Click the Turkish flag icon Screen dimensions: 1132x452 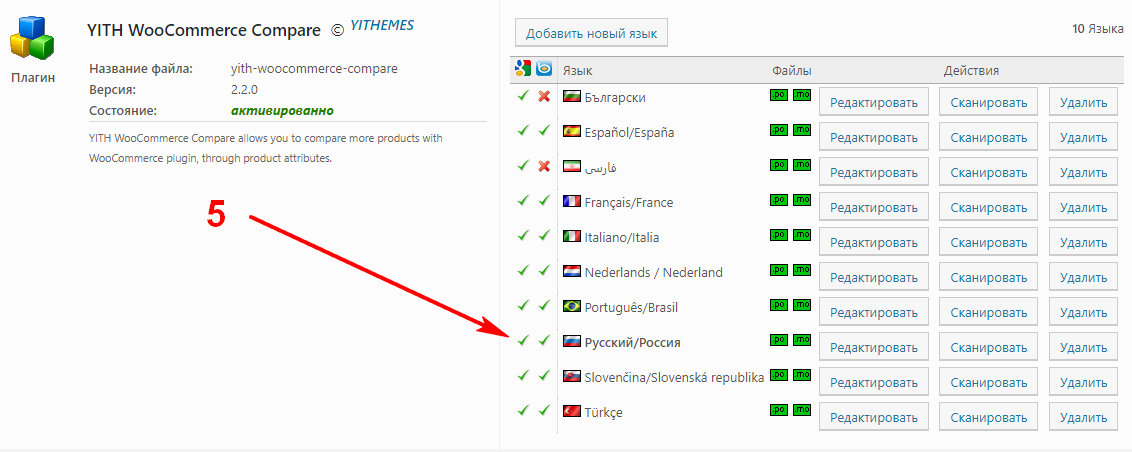[x=572, y=412]
